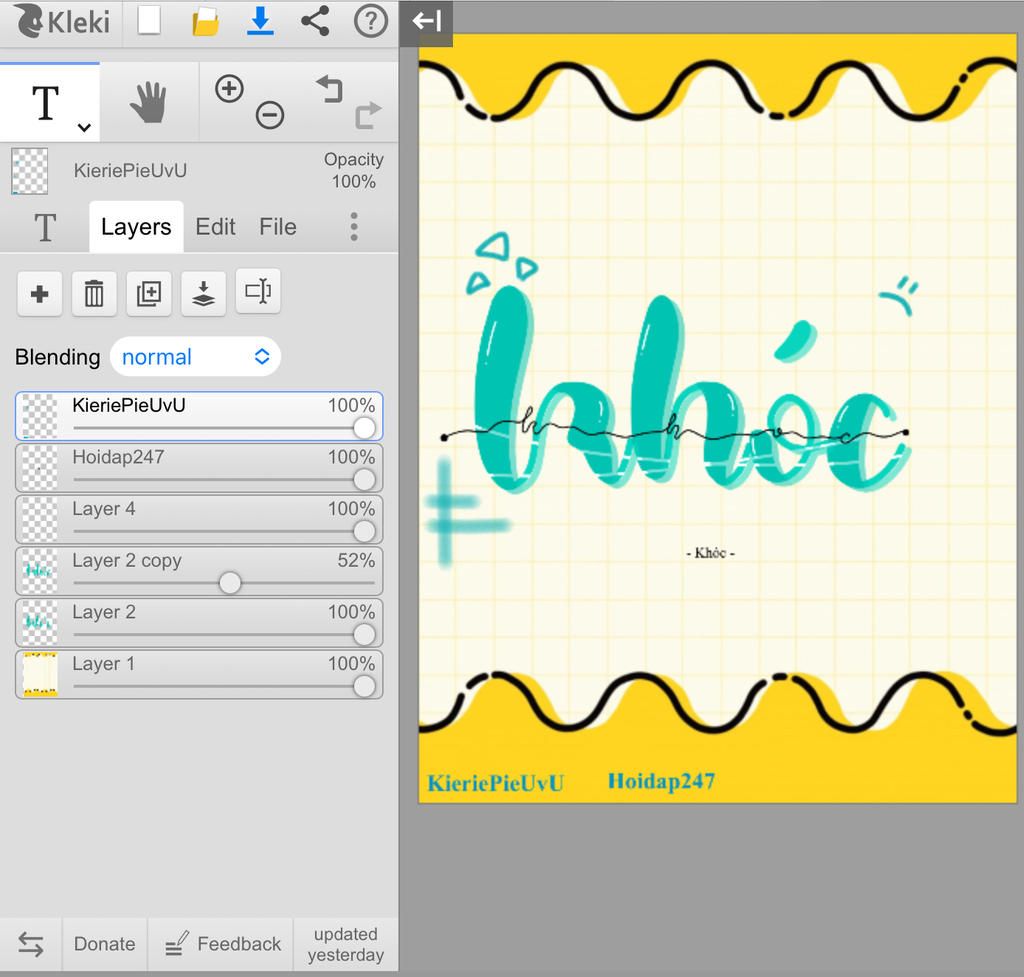Open the text tool settings tab
Screen dimensions: 1024x977
(x=45, y=227)
